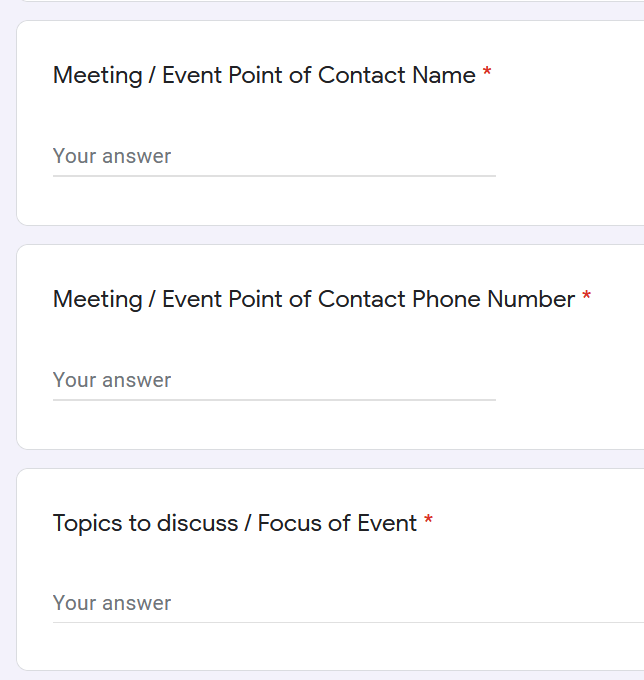This screenshot has width=644, height=680.
Task: Select the Topics to discuss answer field
Action: (348, 603)
